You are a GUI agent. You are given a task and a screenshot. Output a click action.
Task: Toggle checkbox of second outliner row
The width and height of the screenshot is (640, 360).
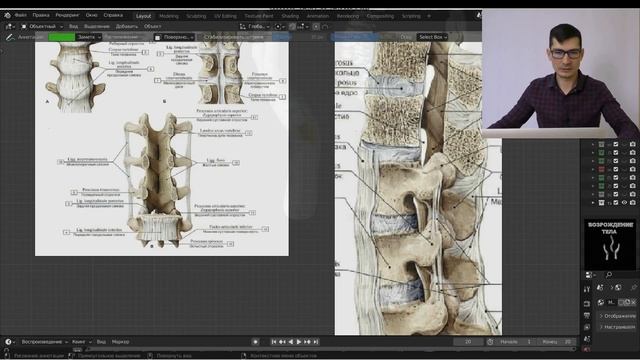pos(616,152)
